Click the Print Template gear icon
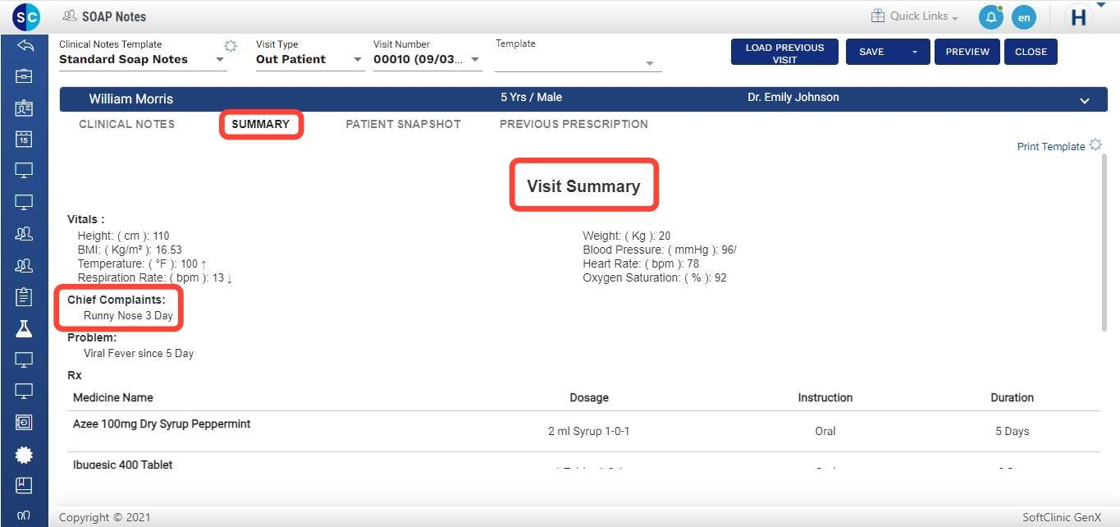Viewport: 1120px width, 527px height. [x=1095, y=146]
